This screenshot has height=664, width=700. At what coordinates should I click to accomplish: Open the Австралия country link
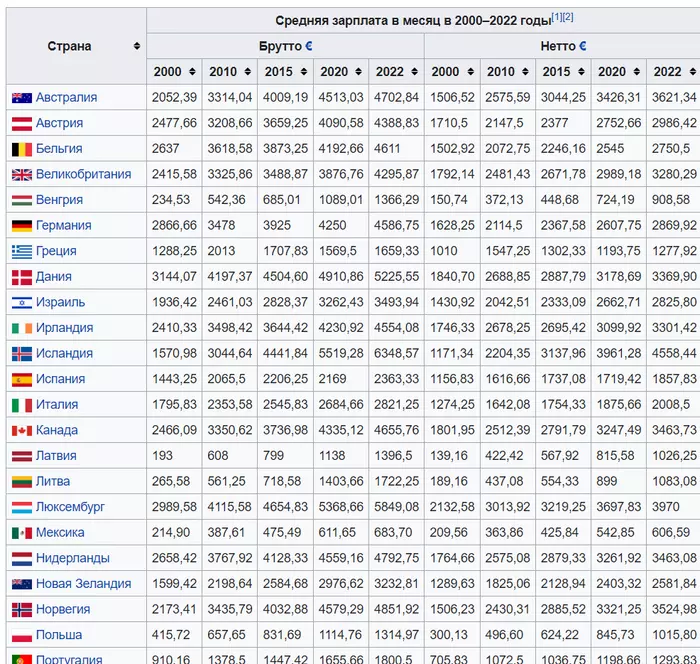point(66,97)
